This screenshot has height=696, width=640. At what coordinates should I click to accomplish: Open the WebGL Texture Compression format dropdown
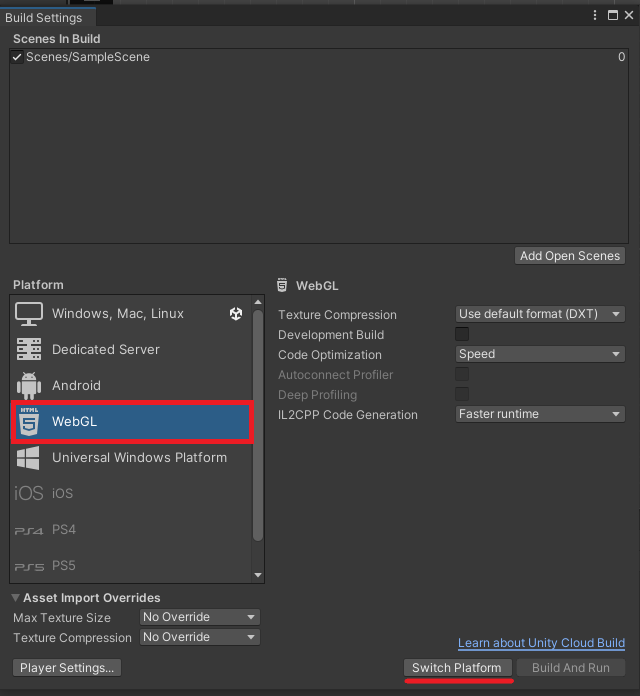pos(540,314)
